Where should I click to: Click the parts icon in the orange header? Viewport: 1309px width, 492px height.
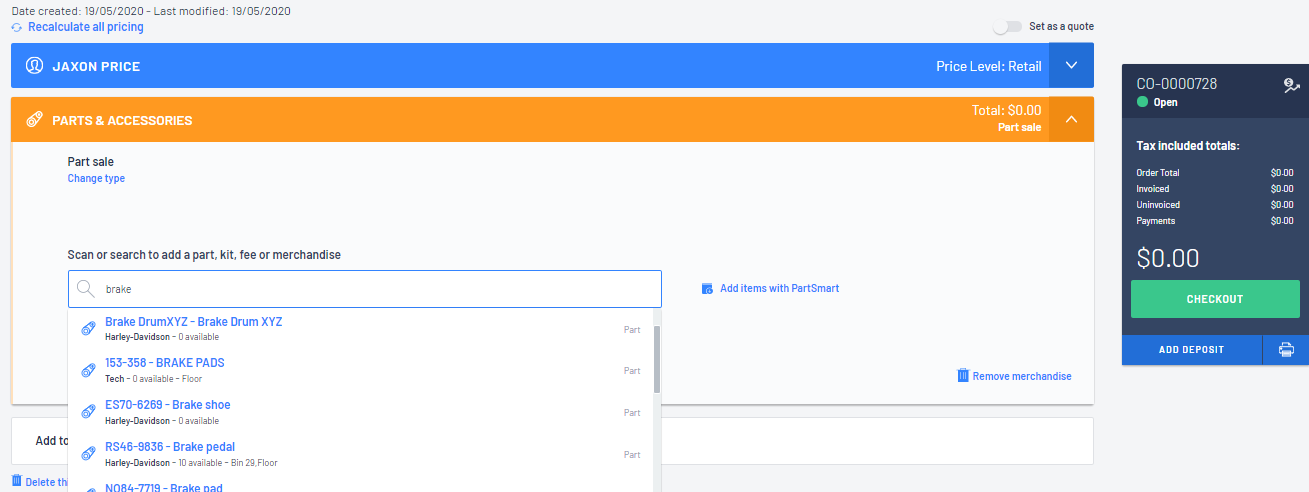point(35,120)
